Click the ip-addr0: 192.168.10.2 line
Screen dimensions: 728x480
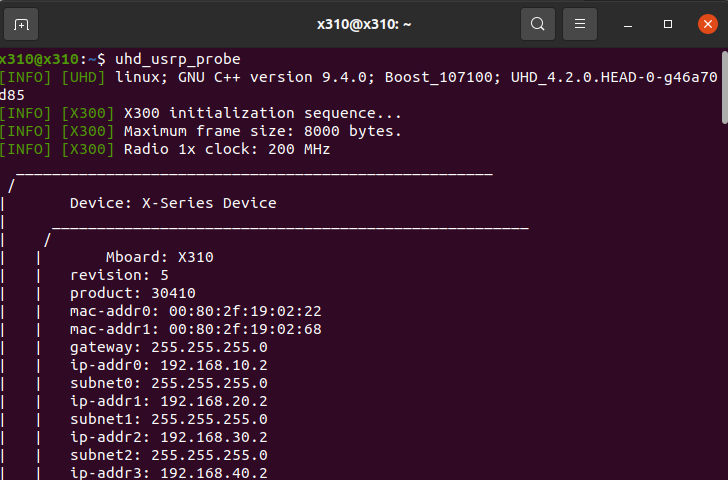click(x=169, y=365)
